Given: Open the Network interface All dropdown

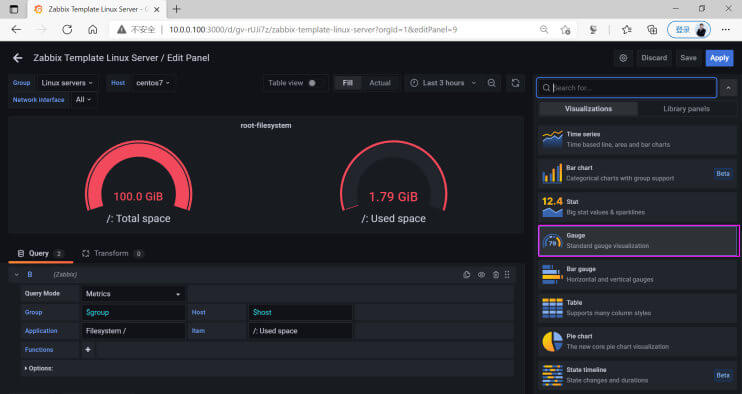Looking at the screenshot, I should (83, 99).
